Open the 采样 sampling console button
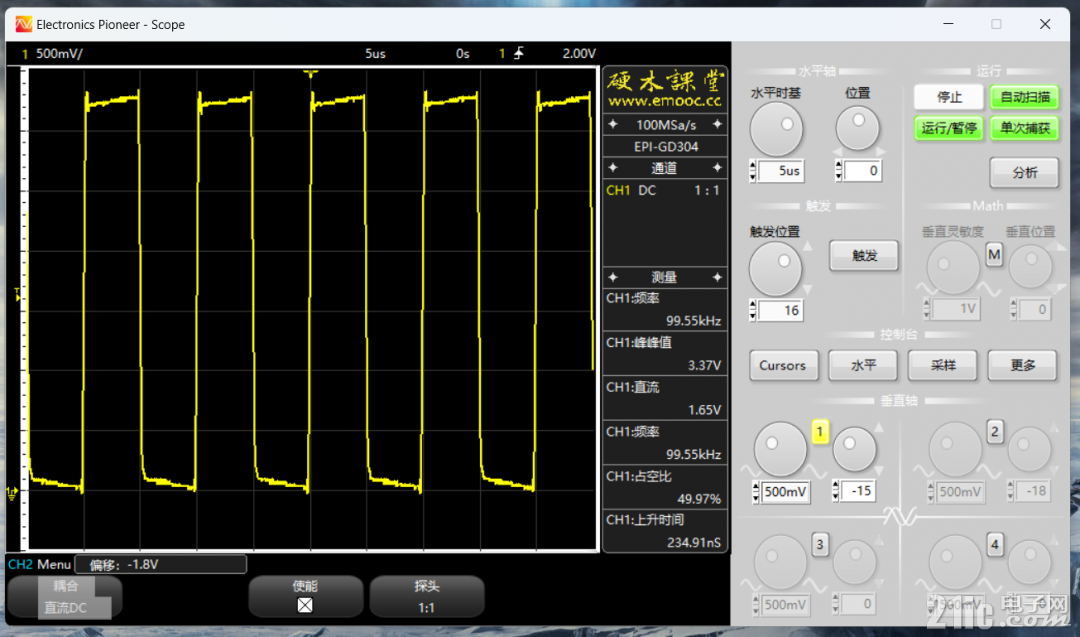 (942, 366)
